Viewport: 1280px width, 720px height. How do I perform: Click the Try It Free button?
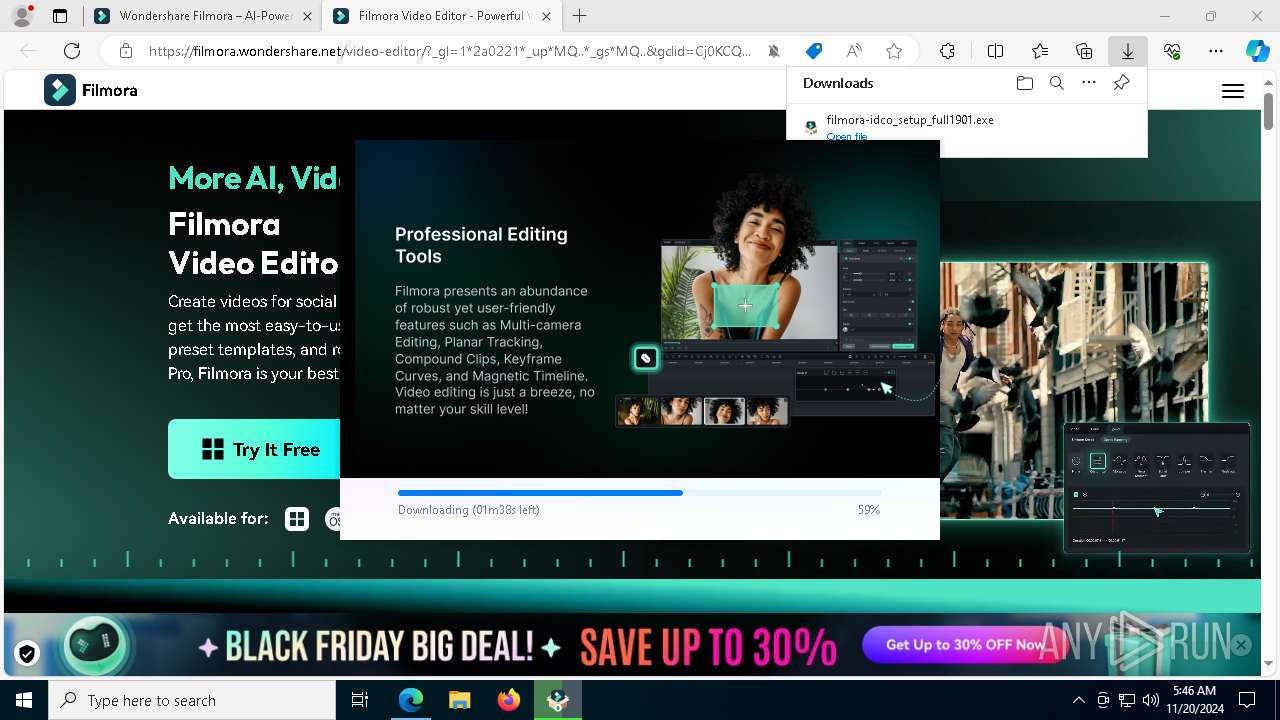point(254,449)
